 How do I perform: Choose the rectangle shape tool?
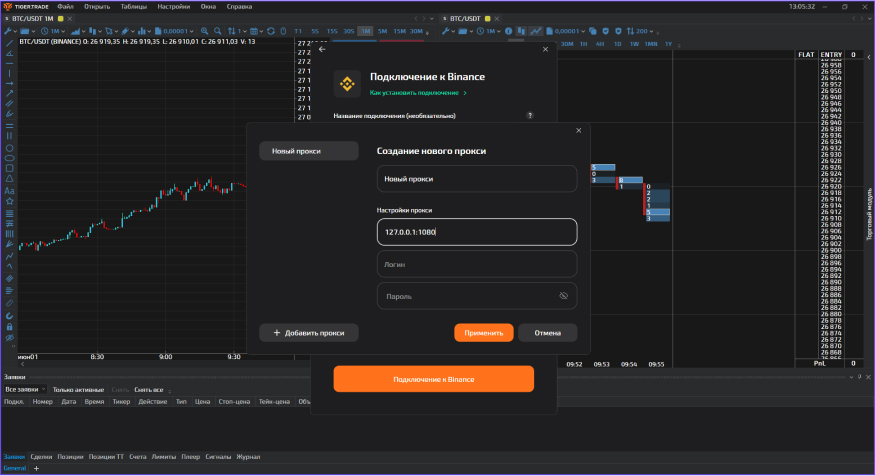tap(9, 169)
